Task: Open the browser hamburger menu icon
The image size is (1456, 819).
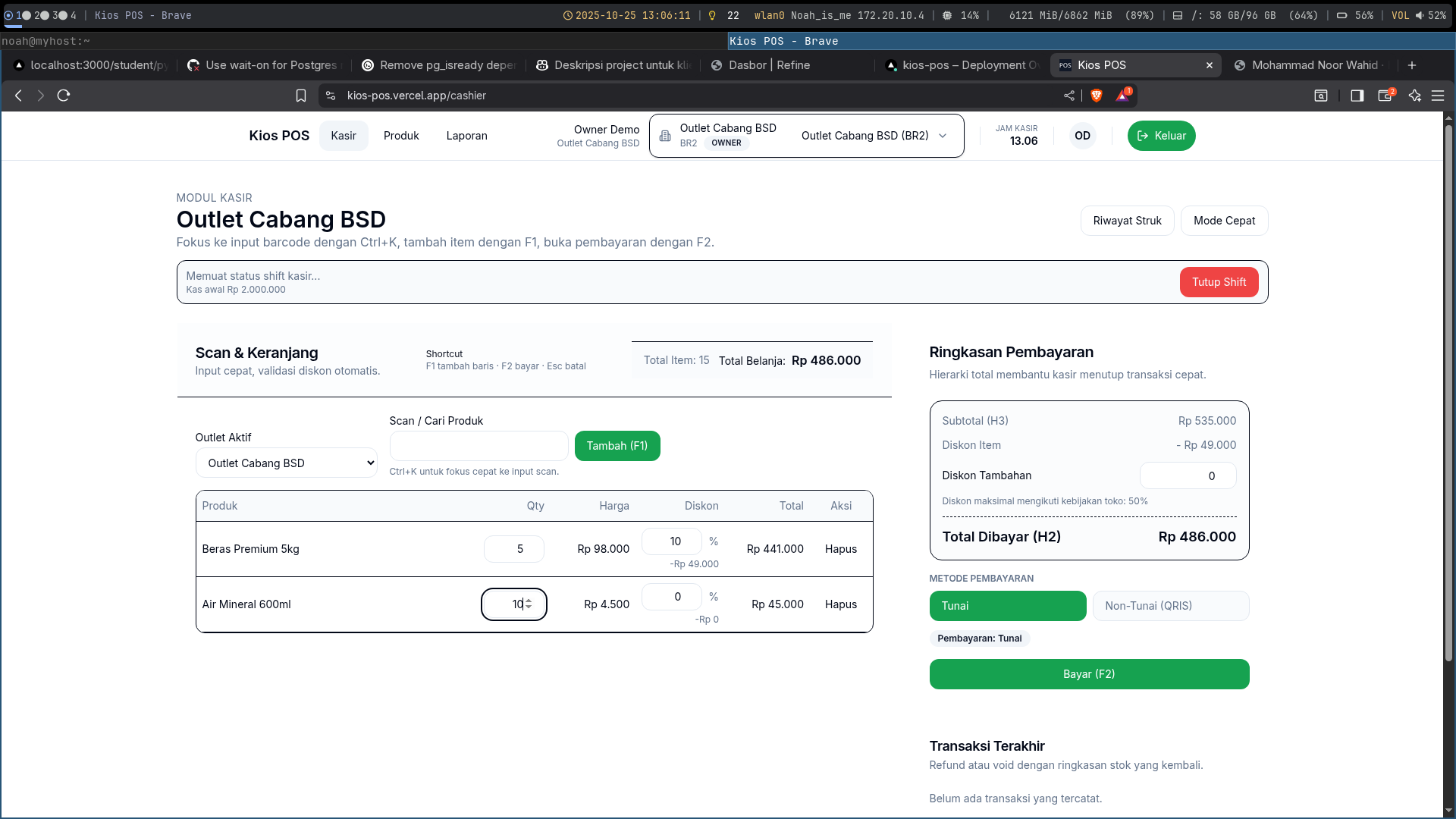Action: (1438, 96)
